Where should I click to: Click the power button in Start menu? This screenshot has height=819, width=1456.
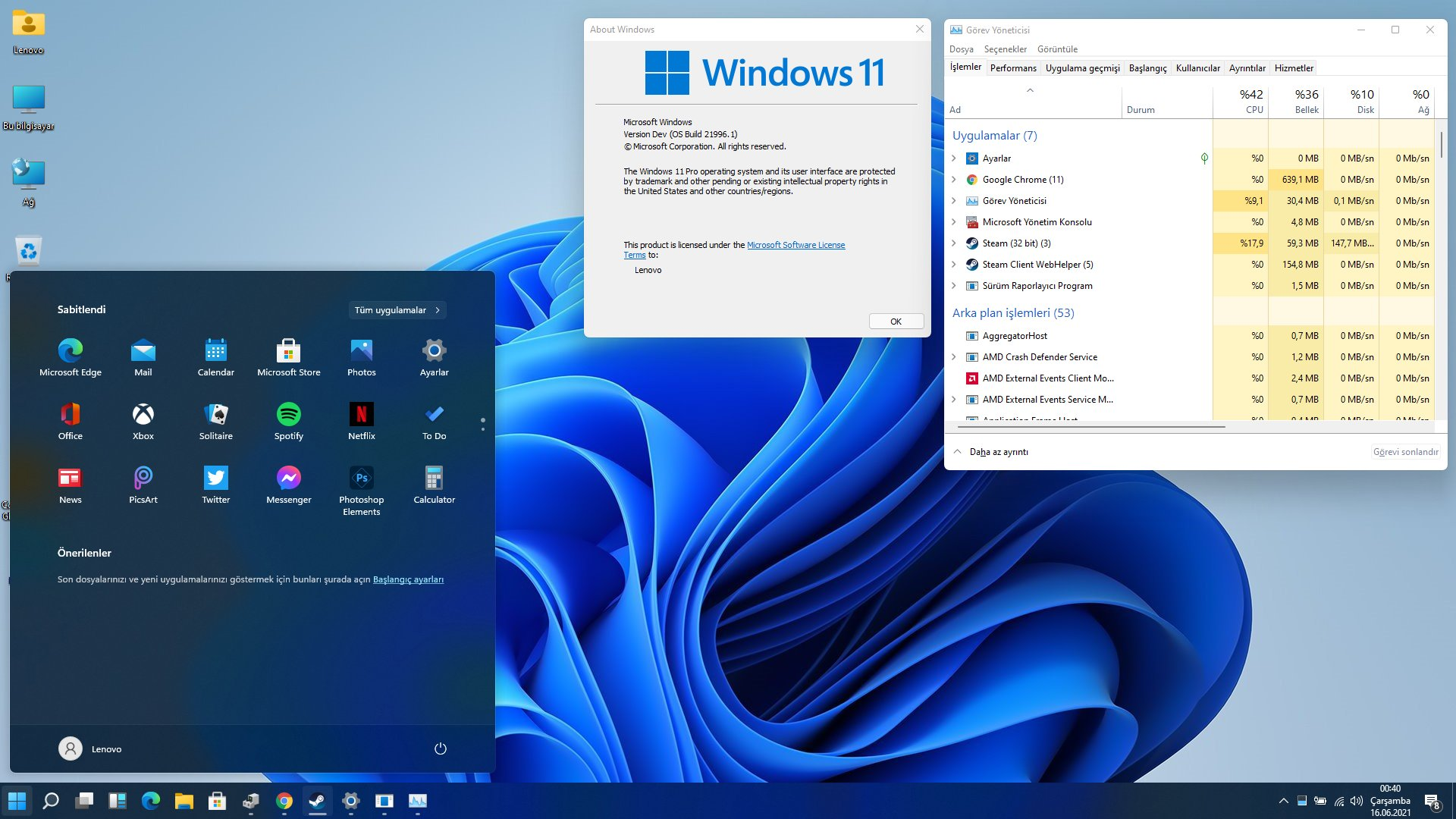(440, 748)
